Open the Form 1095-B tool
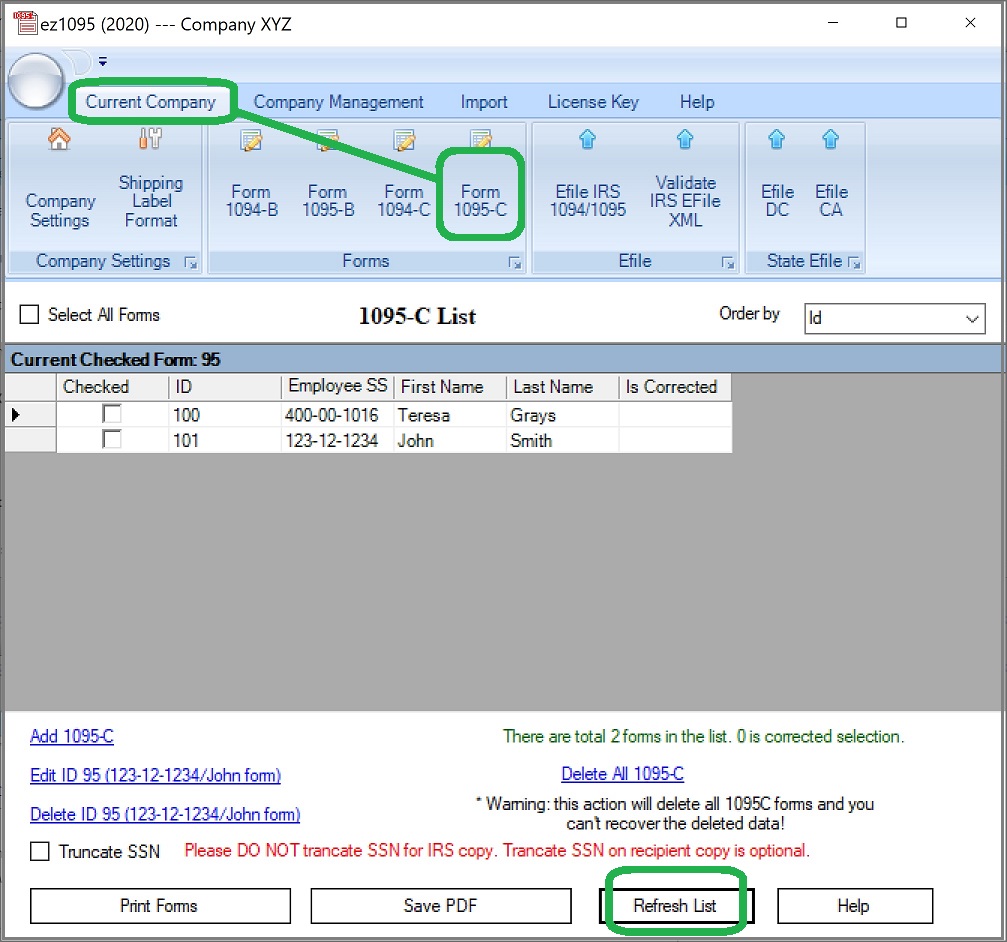The width and height of the screenshot is (1007, 942). pyautogui.click(x=328, y=192)
